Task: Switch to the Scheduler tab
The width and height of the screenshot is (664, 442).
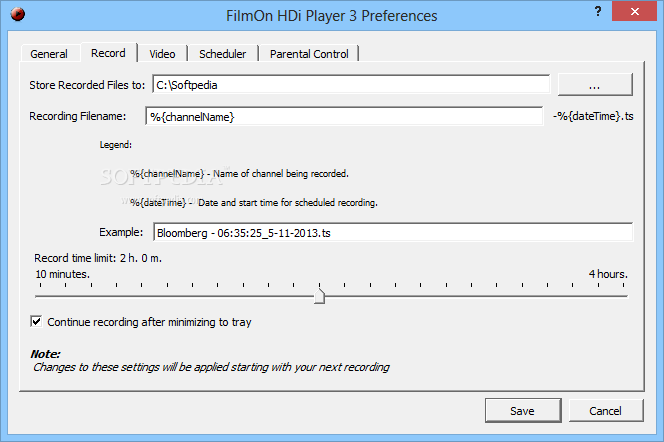Action: point(222,54)
